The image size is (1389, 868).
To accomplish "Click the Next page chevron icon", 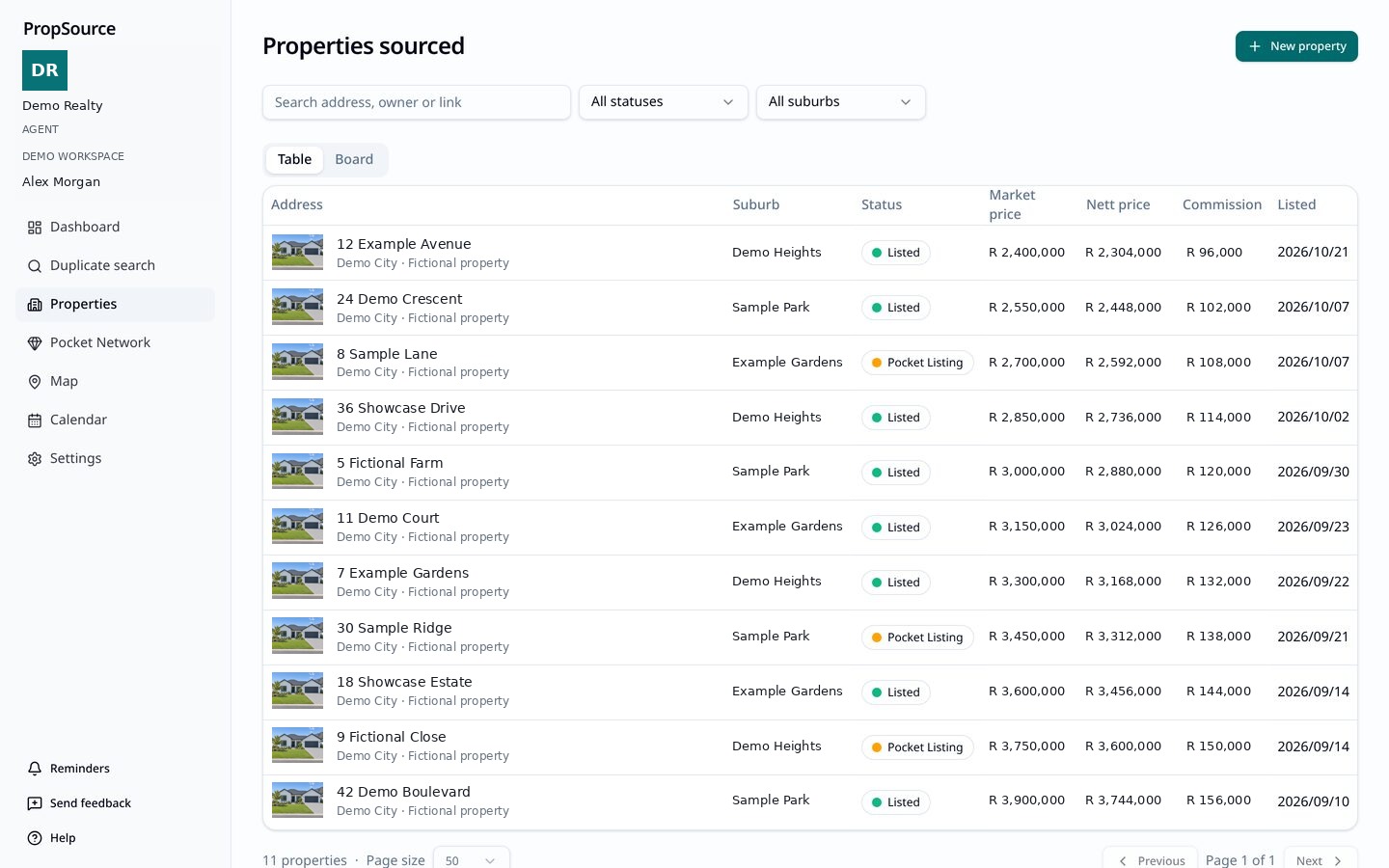I will point(1338,861).
